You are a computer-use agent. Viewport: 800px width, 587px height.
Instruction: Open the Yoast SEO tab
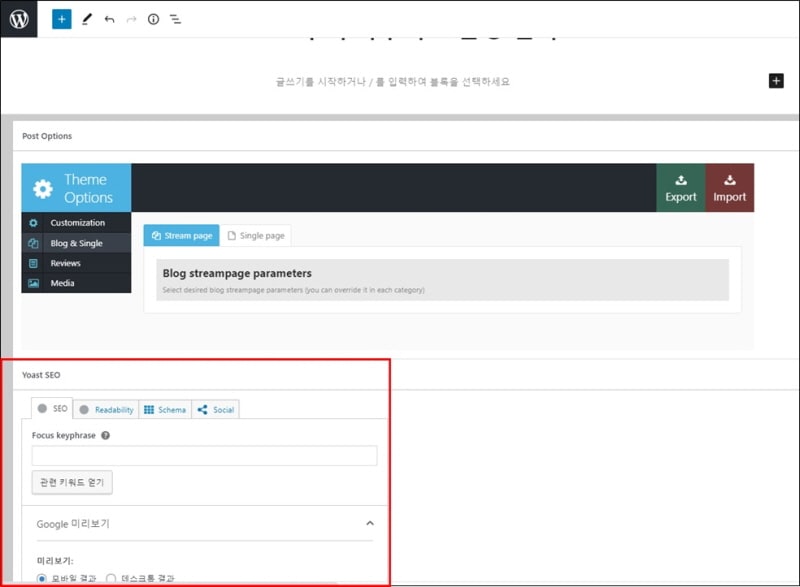(52, 409)
